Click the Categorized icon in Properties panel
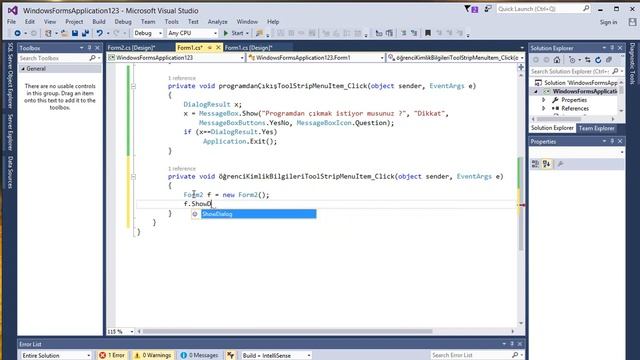The image size is (640, 360). coord(536,164)
